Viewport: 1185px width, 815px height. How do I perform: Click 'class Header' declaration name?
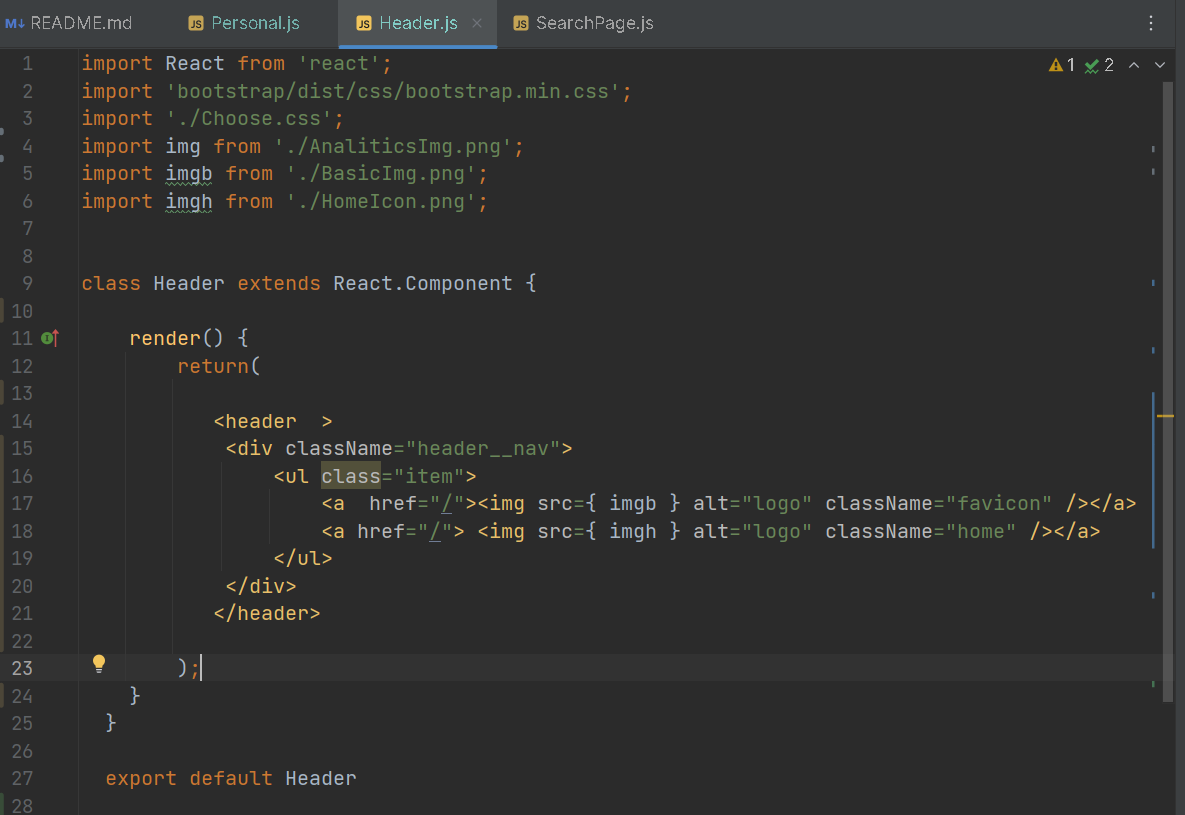point(189,284)
